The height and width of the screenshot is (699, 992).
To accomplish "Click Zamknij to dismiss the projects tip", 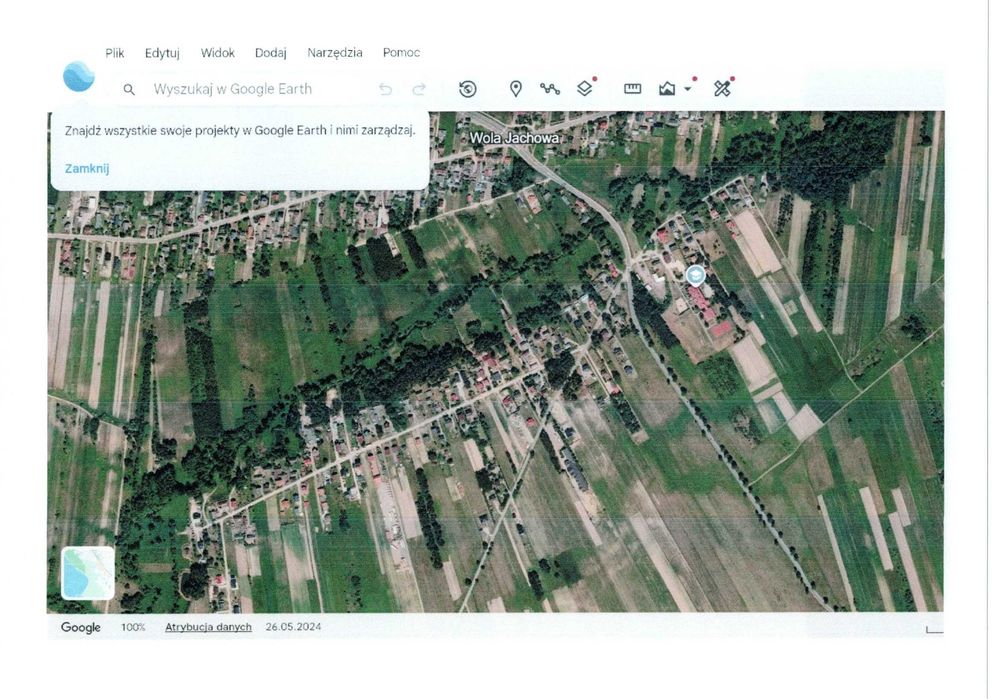I will pyautogui.click(x=87, y=168).
